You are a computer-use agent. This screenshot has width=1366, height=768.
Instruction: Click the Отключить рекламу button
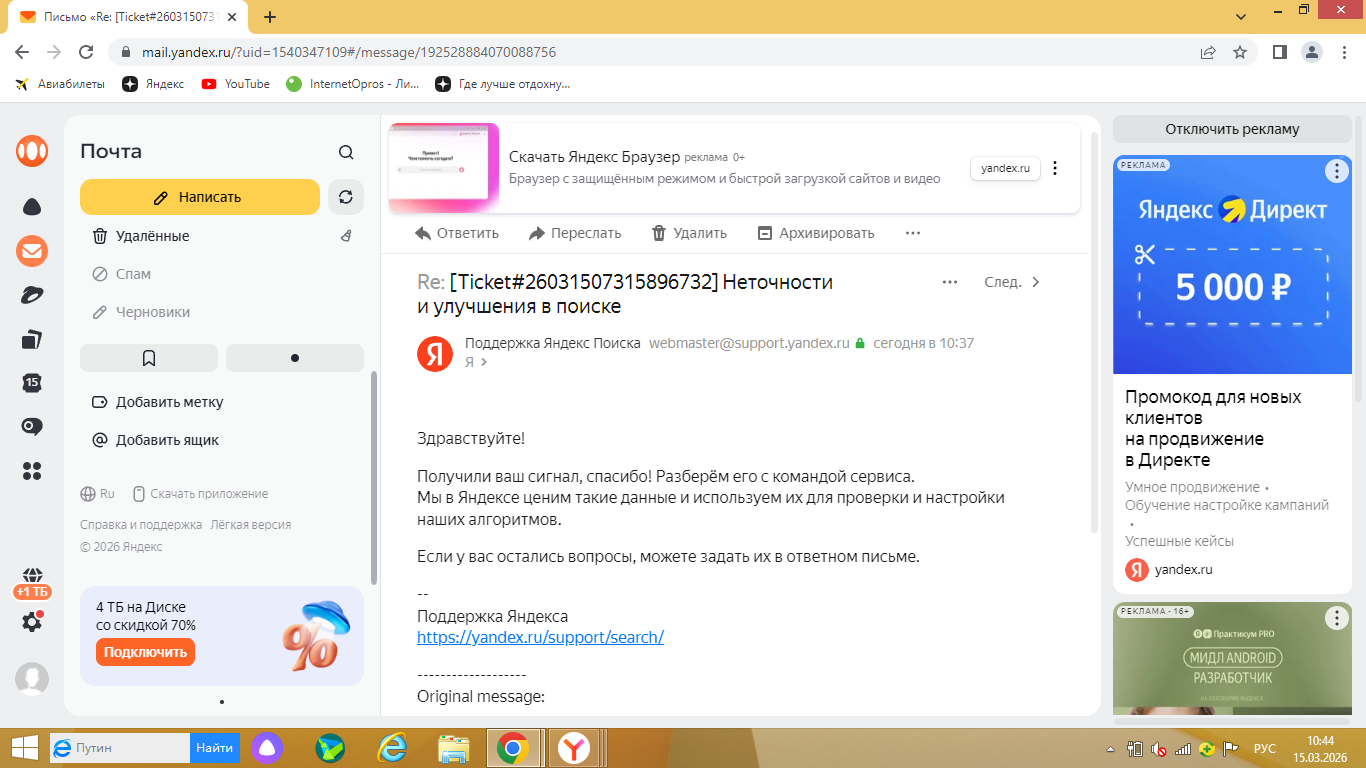1232,129
